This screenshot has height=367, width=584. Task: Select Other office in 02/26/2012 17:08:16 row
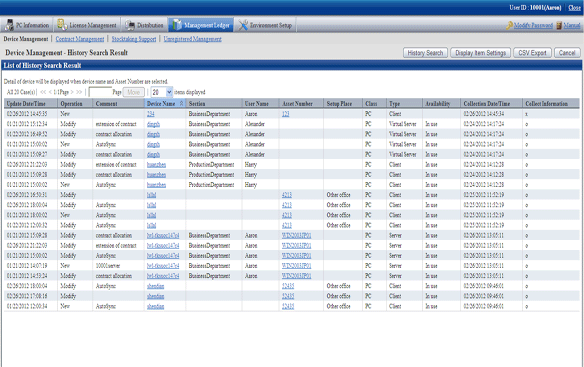tap(339, 296)
